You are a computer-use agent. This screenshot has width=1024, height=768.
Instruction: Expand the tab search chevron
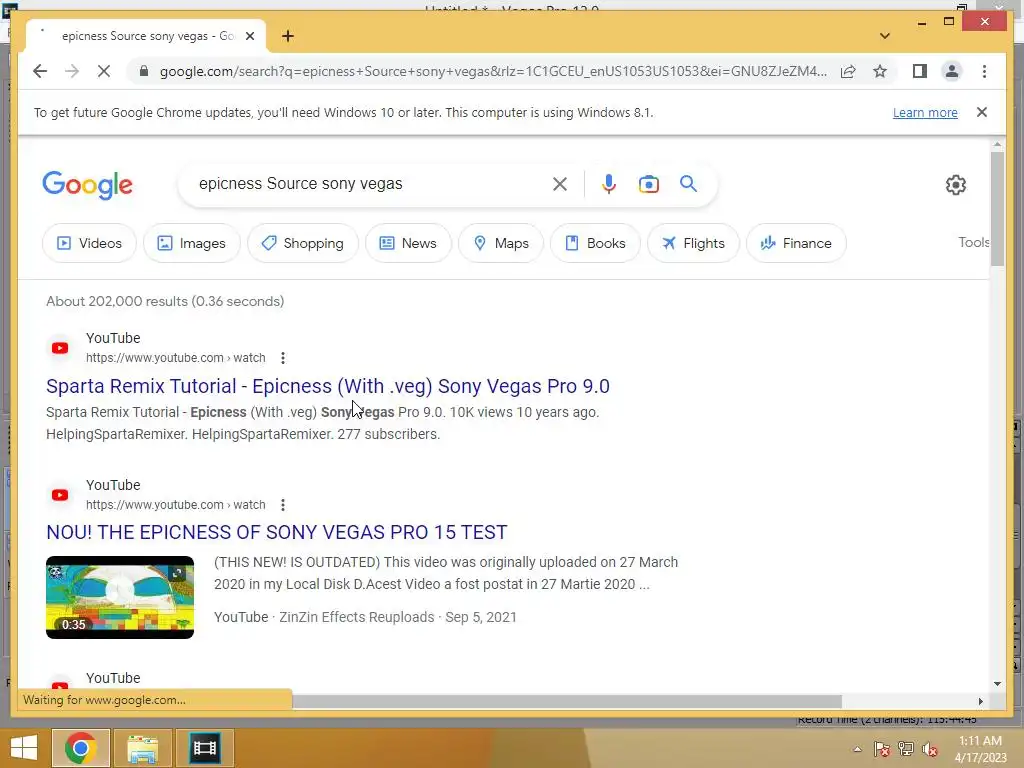tap(884, 36)
